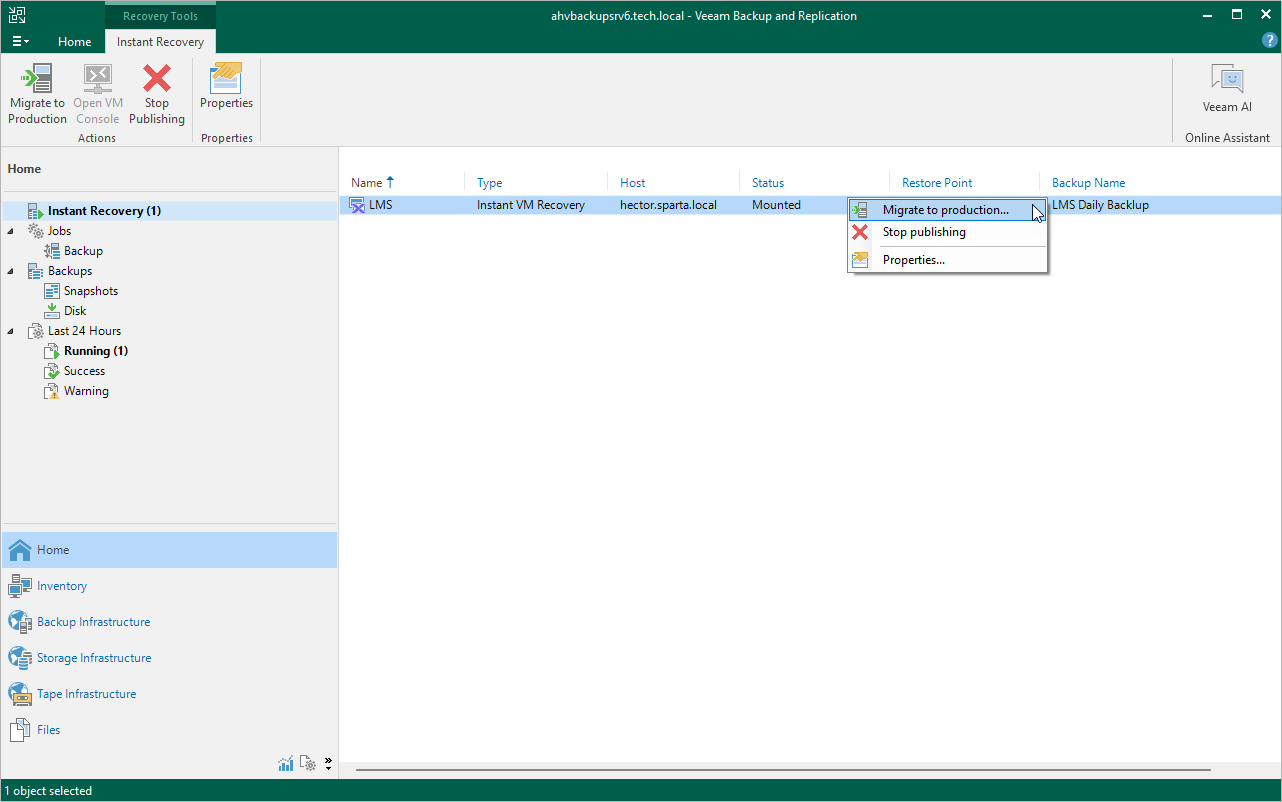Click the horizontal scrollbar below the list
1282x802 pixels.
[783, 770]
